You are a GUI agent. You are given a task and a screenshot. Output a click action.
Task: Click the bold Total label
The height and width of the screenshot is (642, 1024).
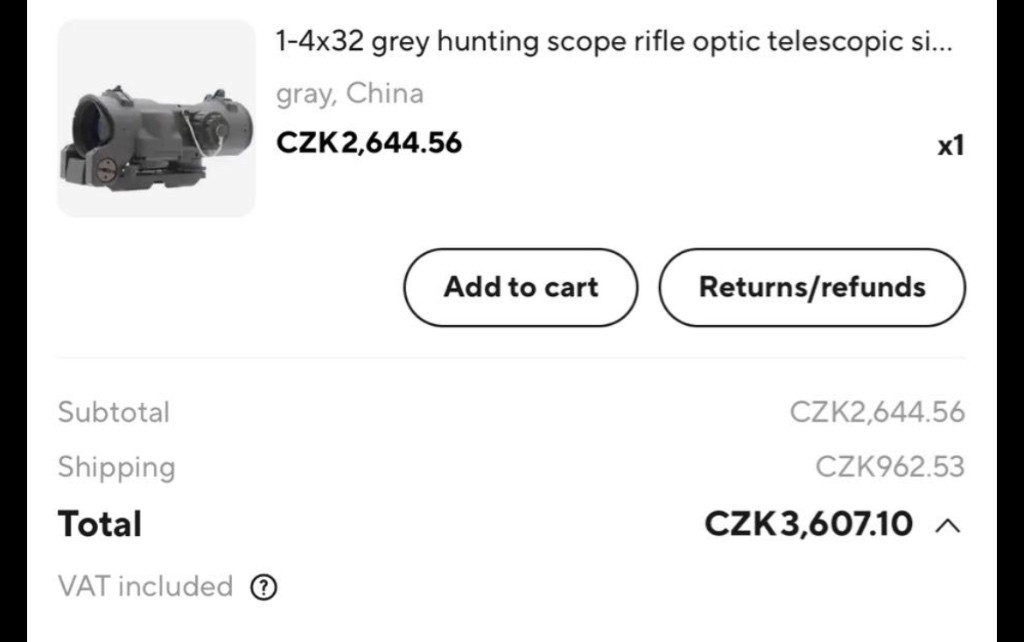tap(100, 524)
